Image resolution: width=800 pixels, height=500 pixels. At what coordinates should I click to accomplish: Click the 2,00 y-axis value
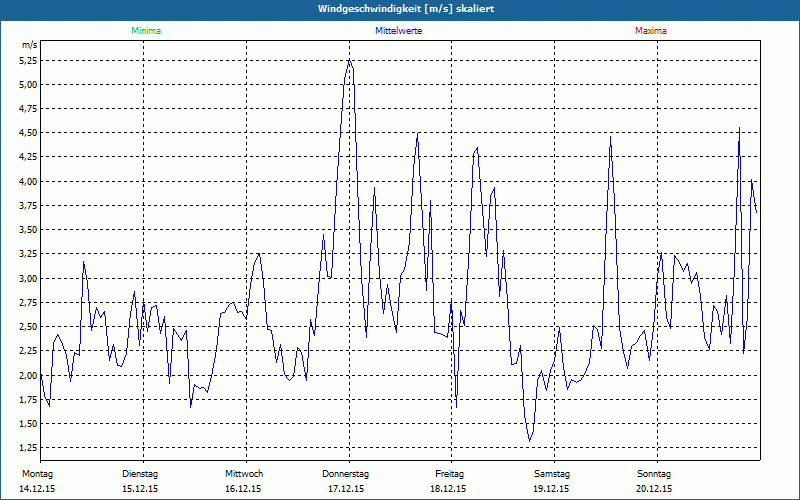[29, 376]
